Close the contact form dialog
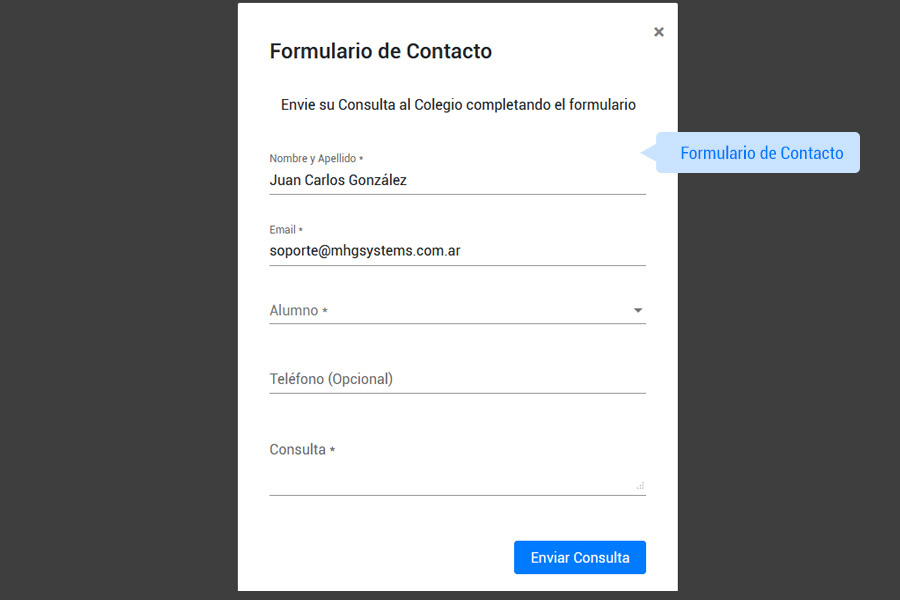Screen dimensions: 900x600 click(x=659, y=32)
